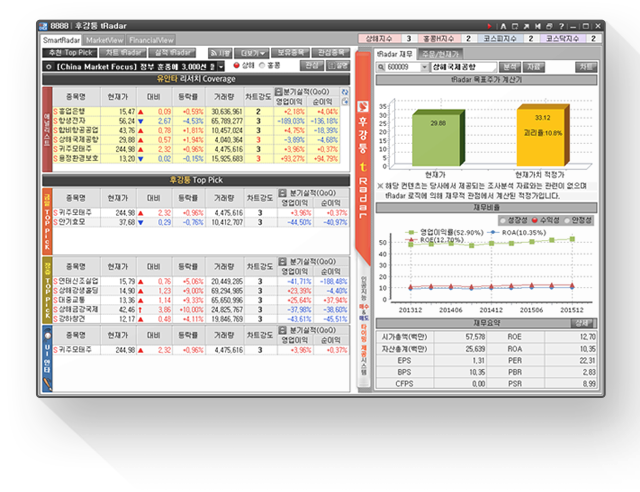Open the tRadar 재무 tab
640x492 pixels.
[395, 54]
